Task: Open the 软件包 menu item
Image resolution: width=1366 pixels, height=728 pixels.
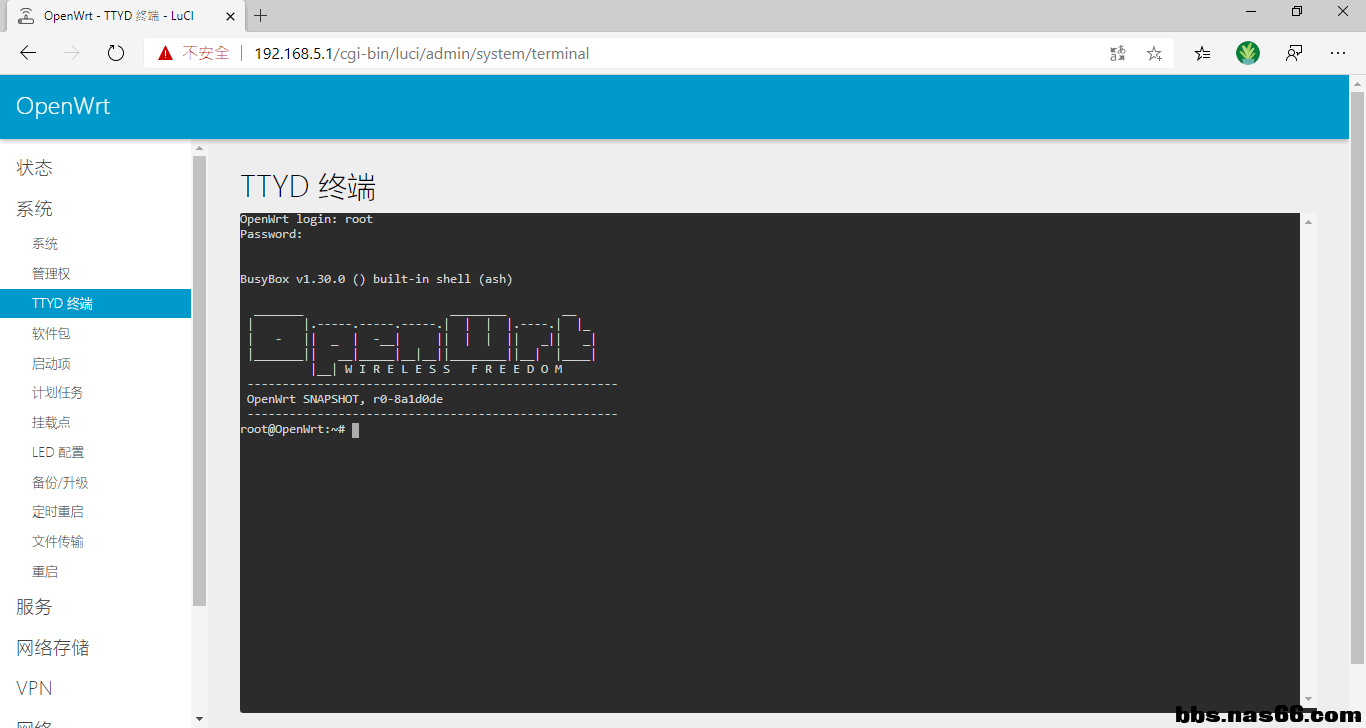Action: pos(51,334)
